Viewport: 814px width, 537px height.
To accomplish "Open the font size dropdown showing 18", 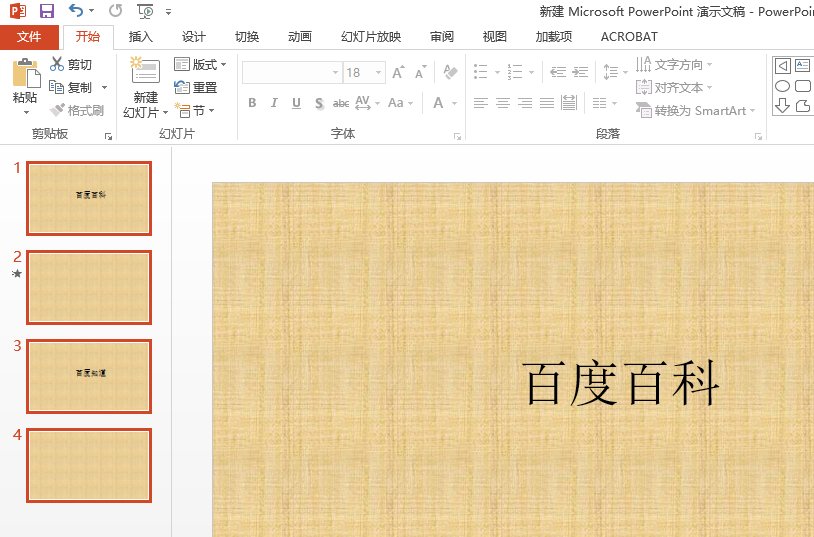I will coord(378,73).
